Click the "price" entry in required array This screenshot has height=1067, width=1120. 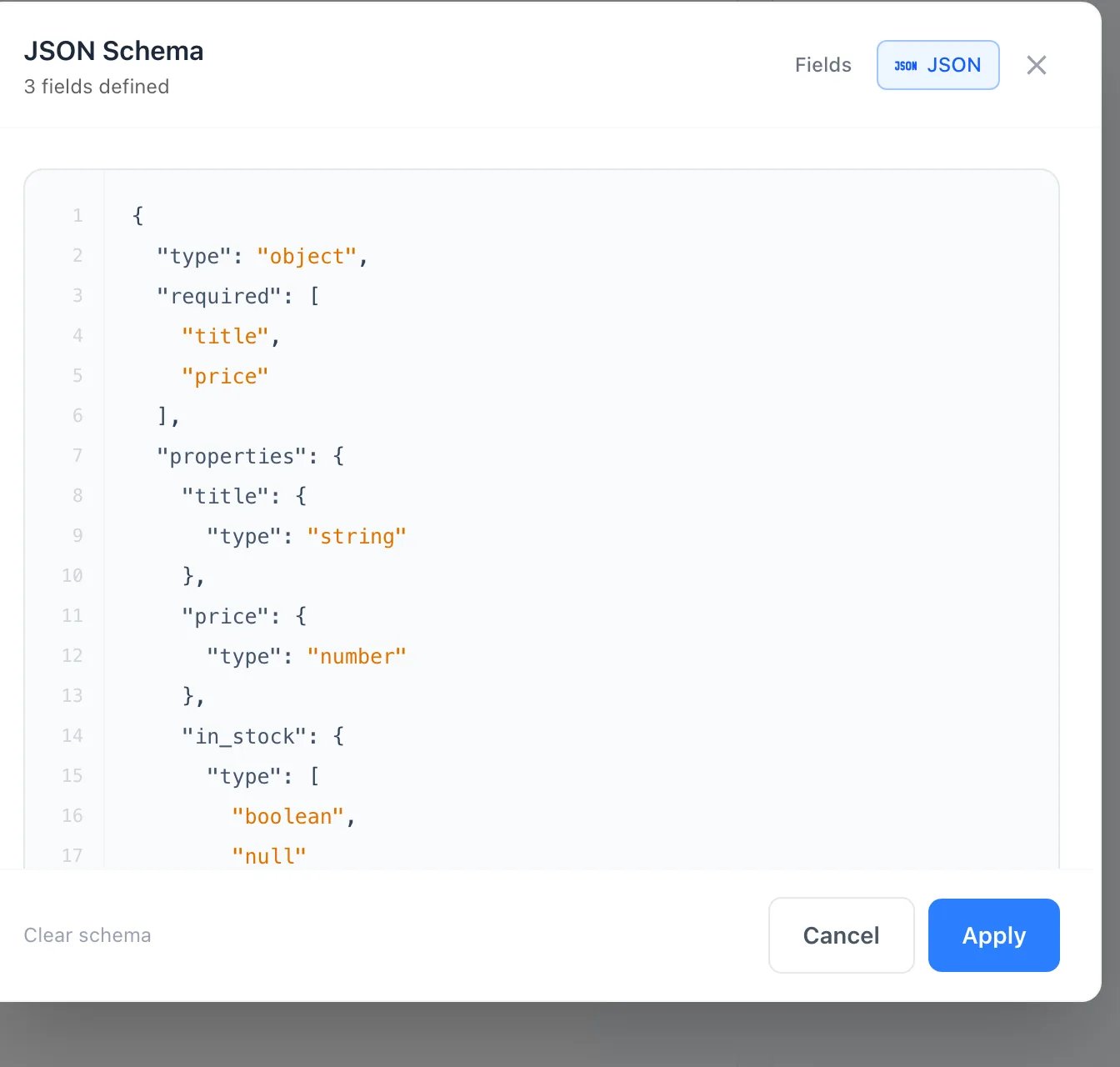225,376
